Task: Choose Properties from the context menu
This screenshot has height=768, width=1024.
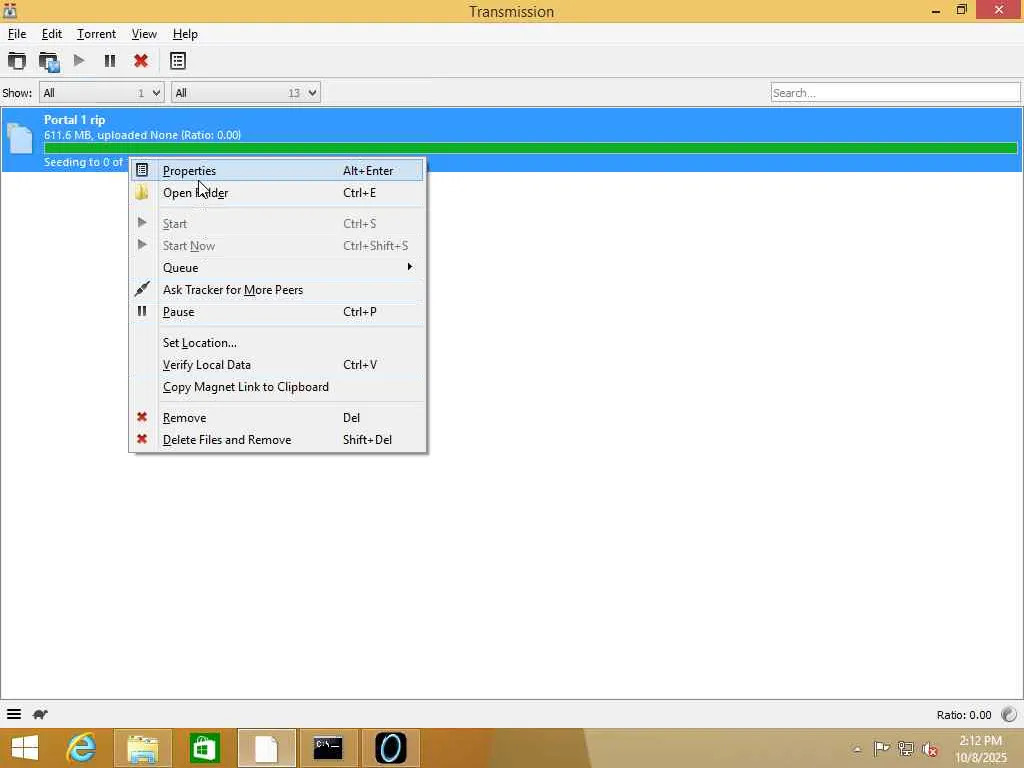Action: tap(278, 170)
